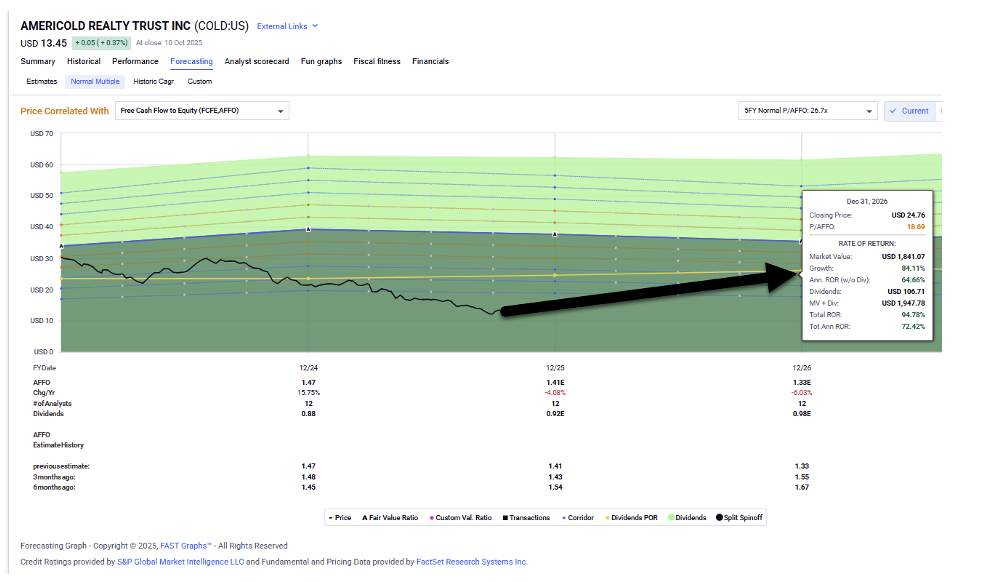Screen dimensions: 1003x582
Task: Click the Custom forecasting option
Action: [x=199, y=81]
